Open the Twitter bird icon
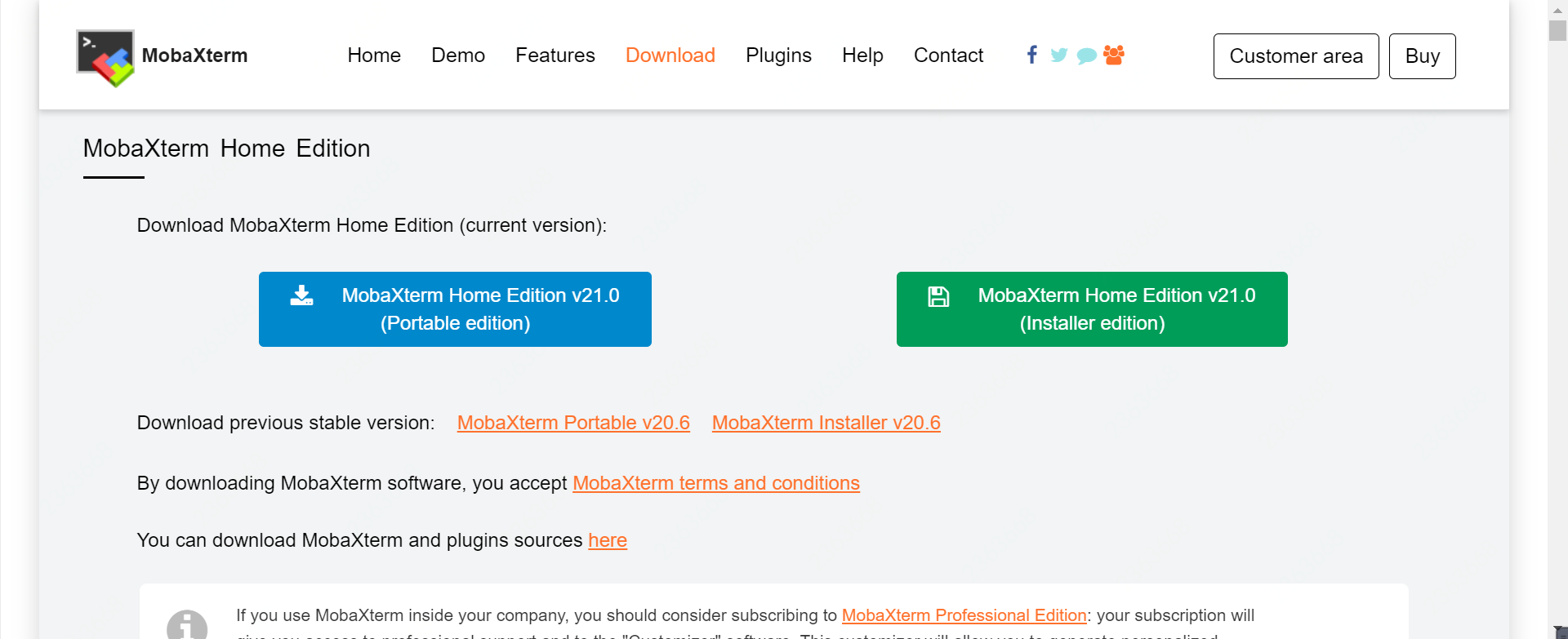Viewport: 1568px width, 639px height. (x=1059, y=55)
